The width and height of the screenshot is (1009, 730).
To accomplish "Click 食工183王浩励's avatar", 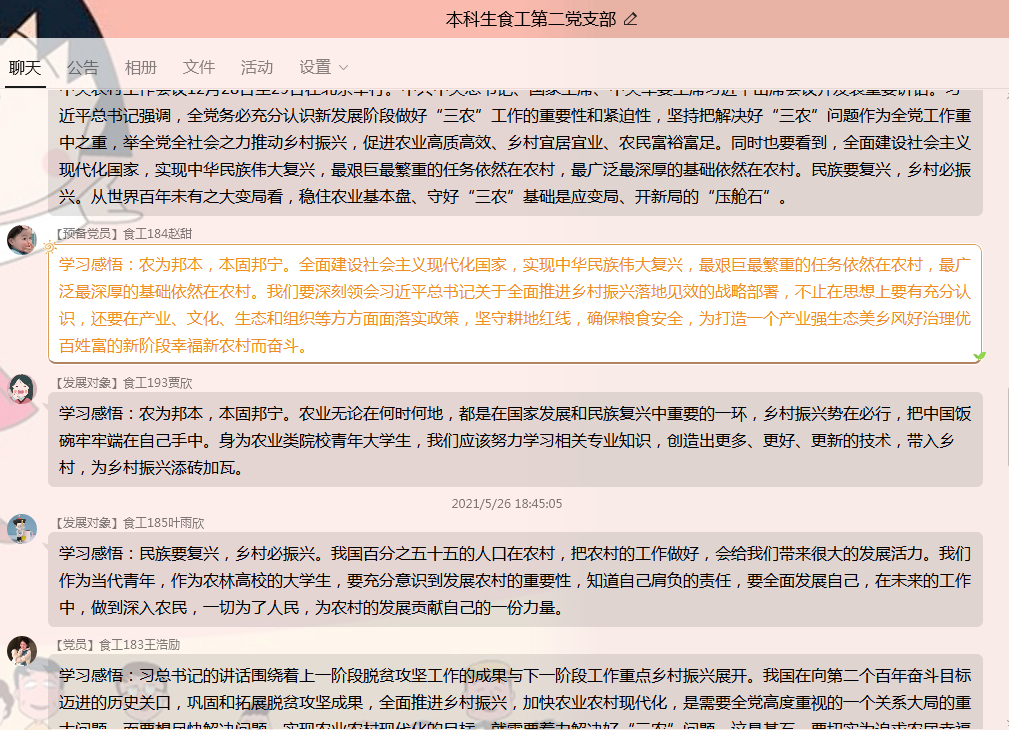I will (22, 651).
